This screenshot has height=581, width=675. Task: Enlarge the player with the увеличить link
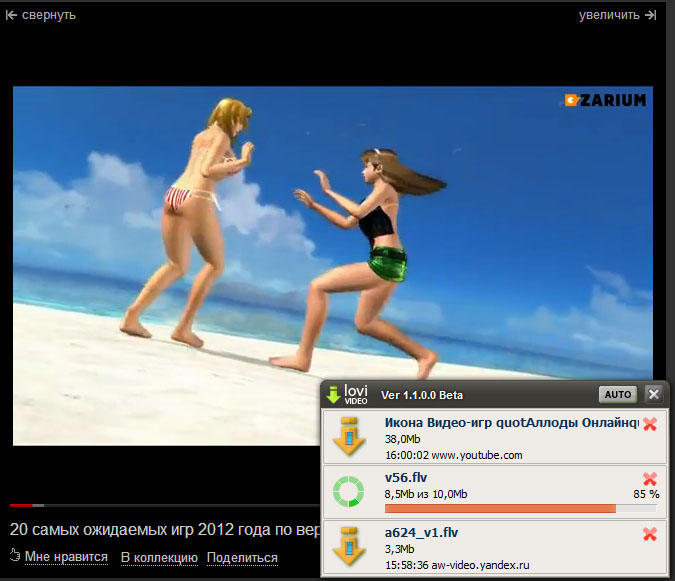pos(617,15)
